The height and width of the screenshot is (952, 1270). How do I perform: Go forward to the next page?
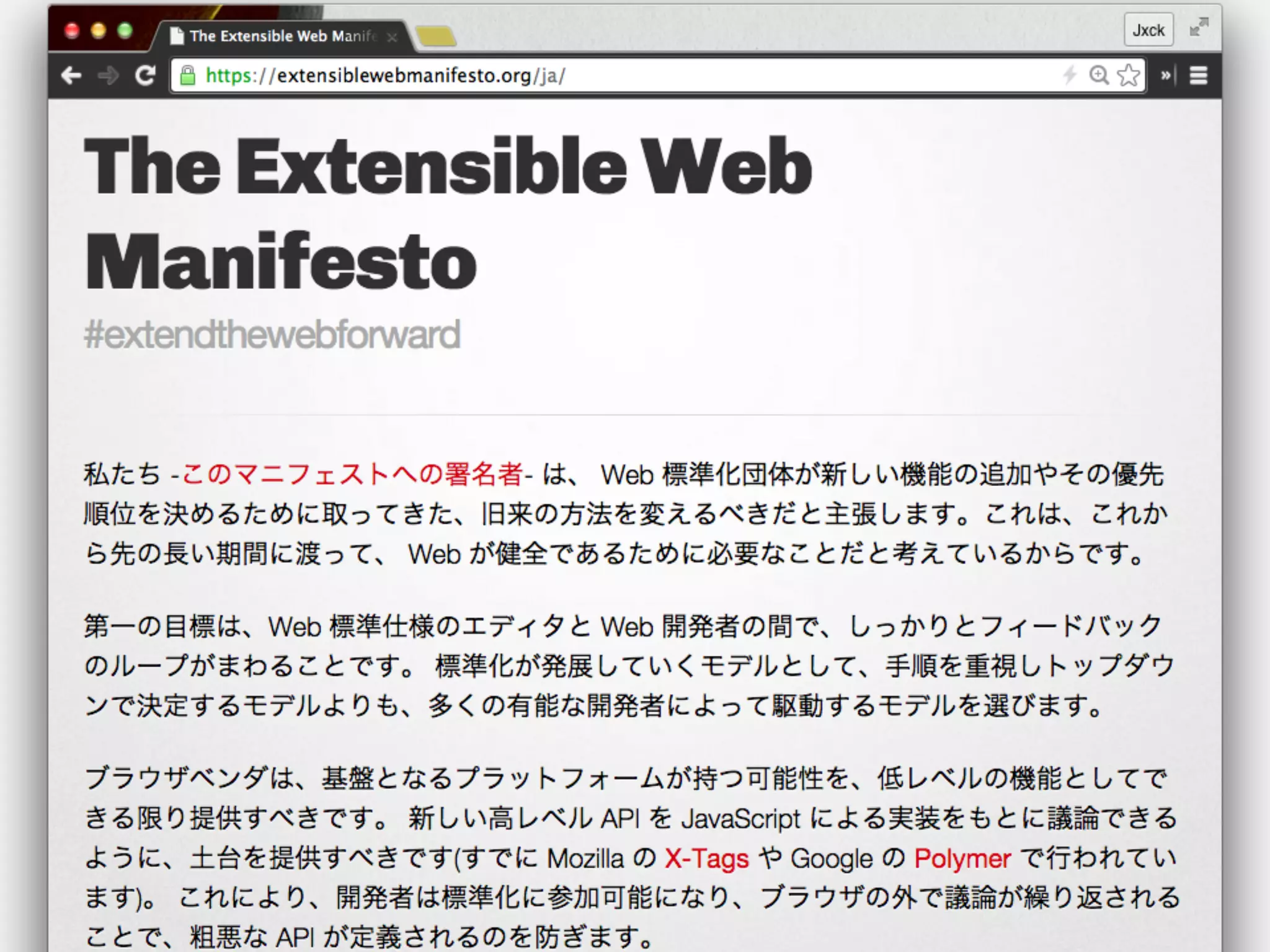109,76
